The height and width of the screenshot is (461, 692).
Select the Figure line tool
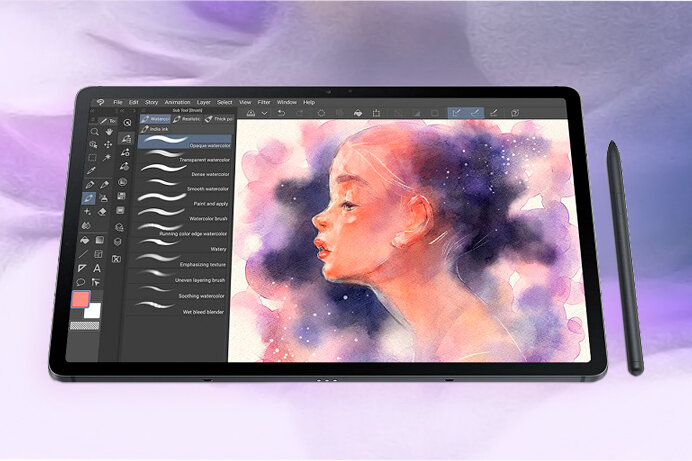click(83, 254)
